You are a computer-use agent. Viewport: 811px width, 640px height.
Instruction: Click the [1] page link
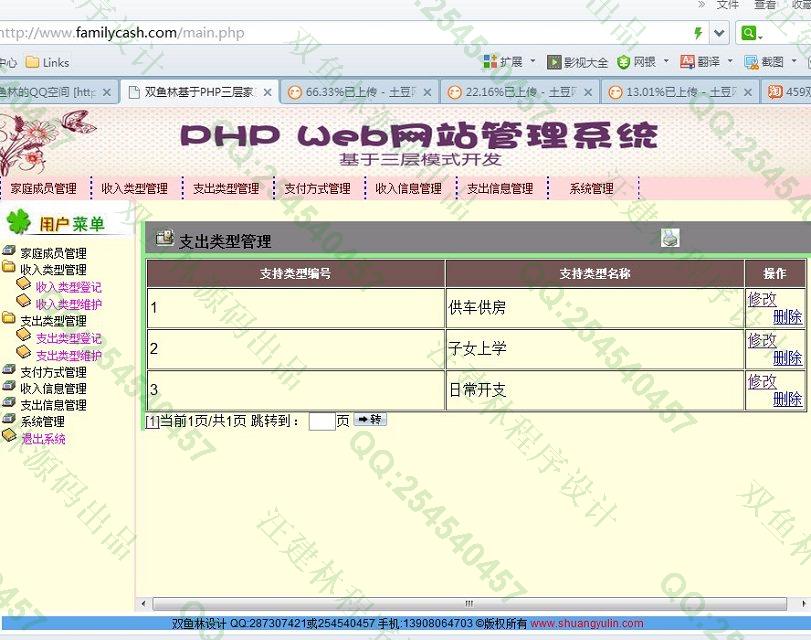tap(152, 421)
